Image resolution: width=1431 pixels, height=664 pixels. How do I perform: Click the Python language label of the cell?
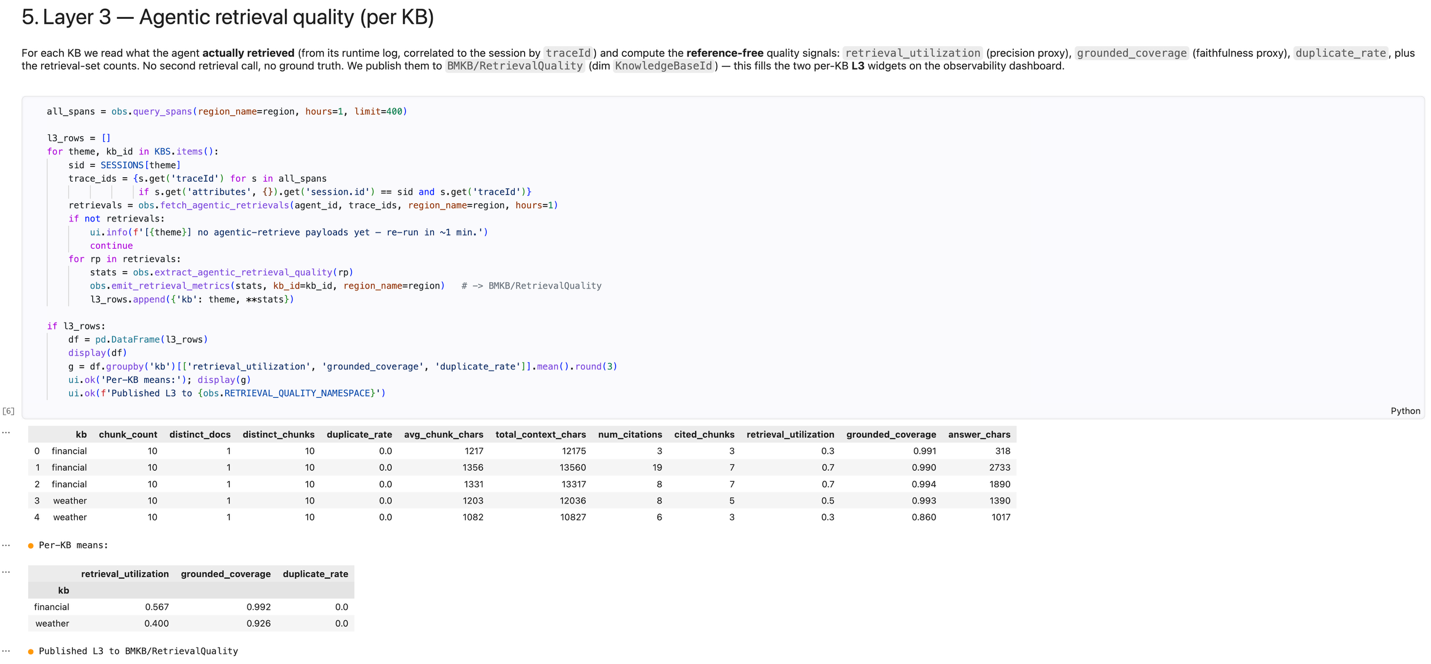(x=1405, y=411)
